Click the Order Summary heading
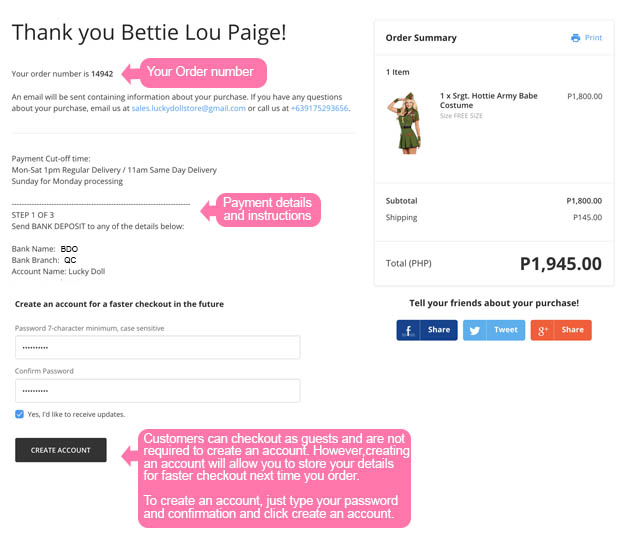Screen dimensions: 626x558 tap(421, 38)
